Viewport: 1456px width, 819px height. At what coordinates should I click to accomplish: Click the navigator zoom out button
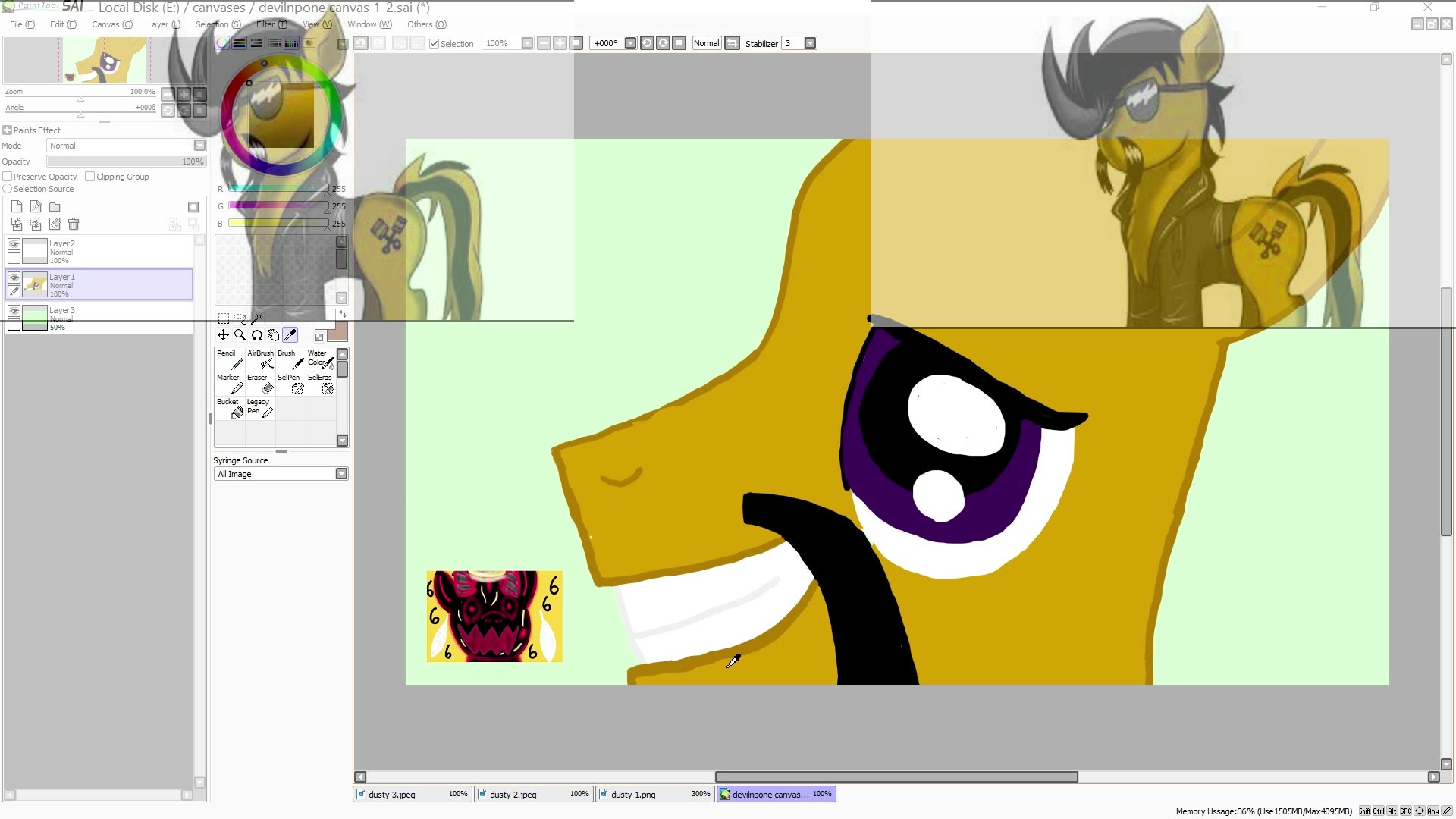click(x=168, y=94)
